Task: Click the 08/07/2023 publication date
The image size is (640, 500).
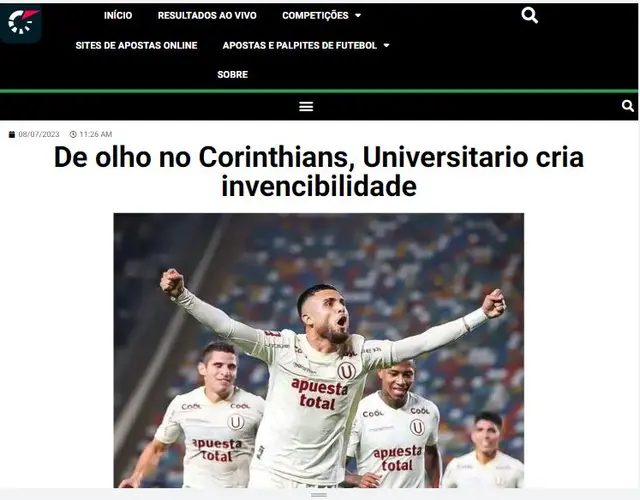Action: point(39,134)
